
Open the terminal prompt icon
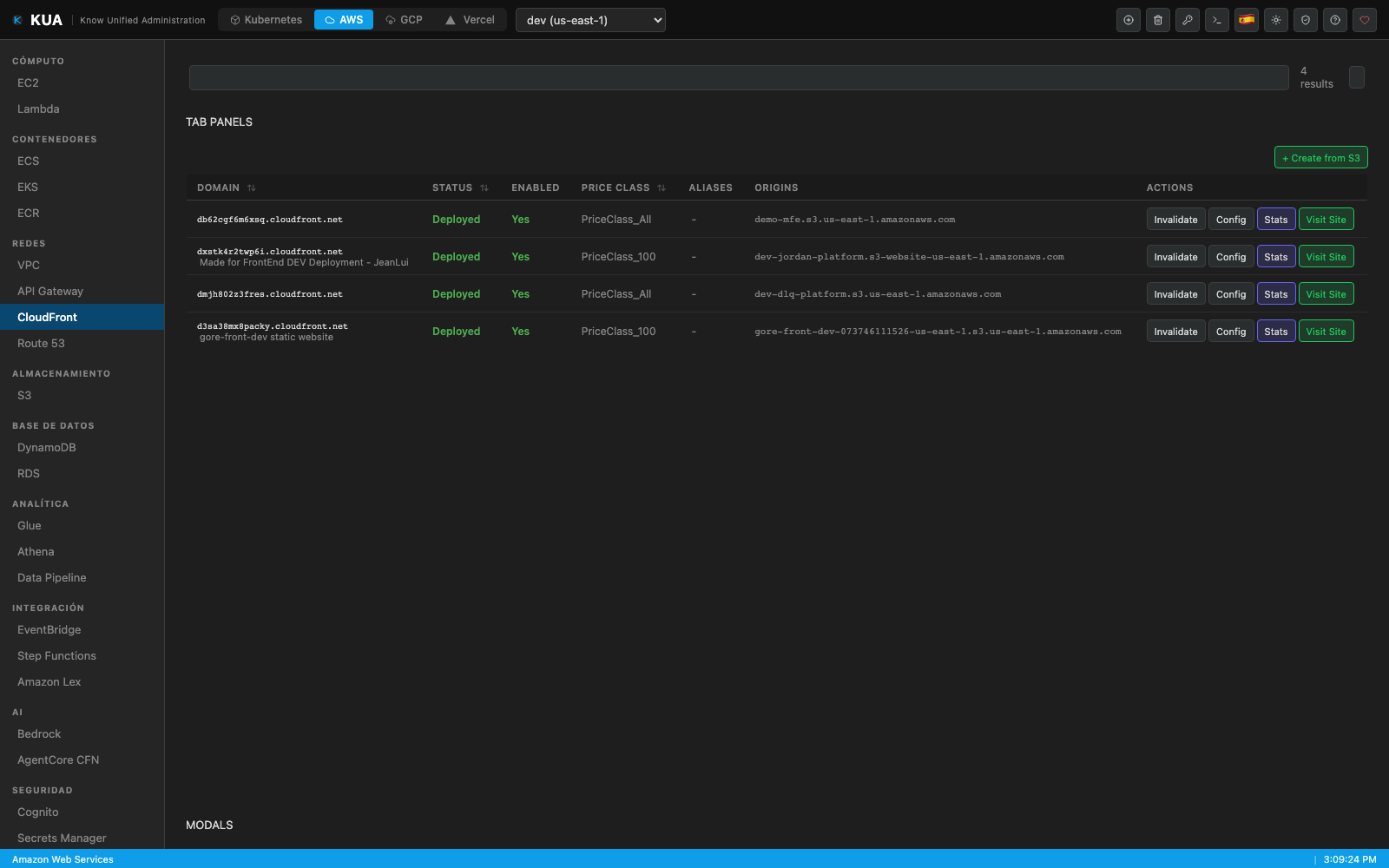[x=1217, y=20]
